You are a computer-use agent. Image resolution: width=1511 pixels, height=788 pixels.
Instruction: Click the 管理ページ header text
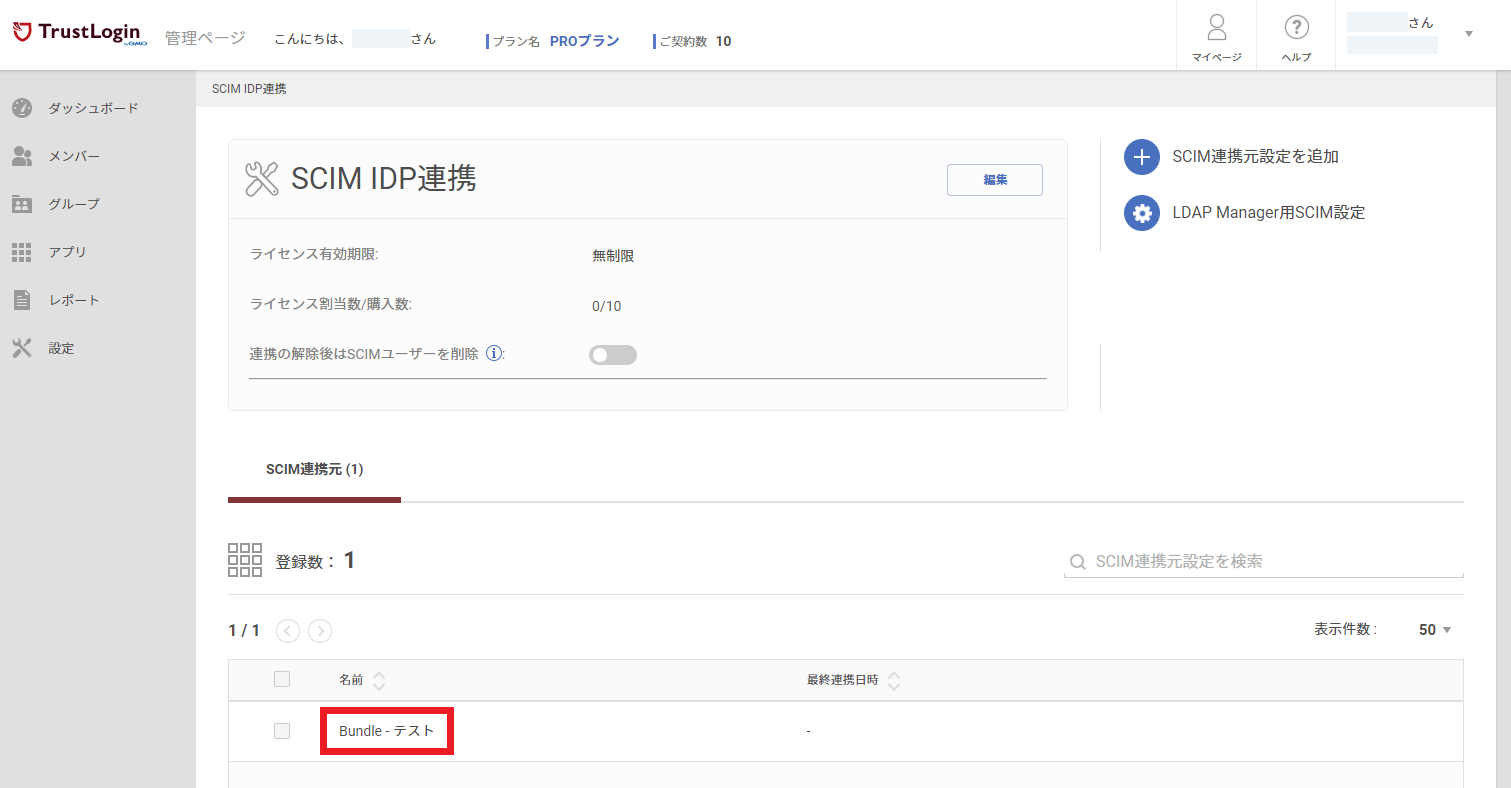(x=205, y=38)
